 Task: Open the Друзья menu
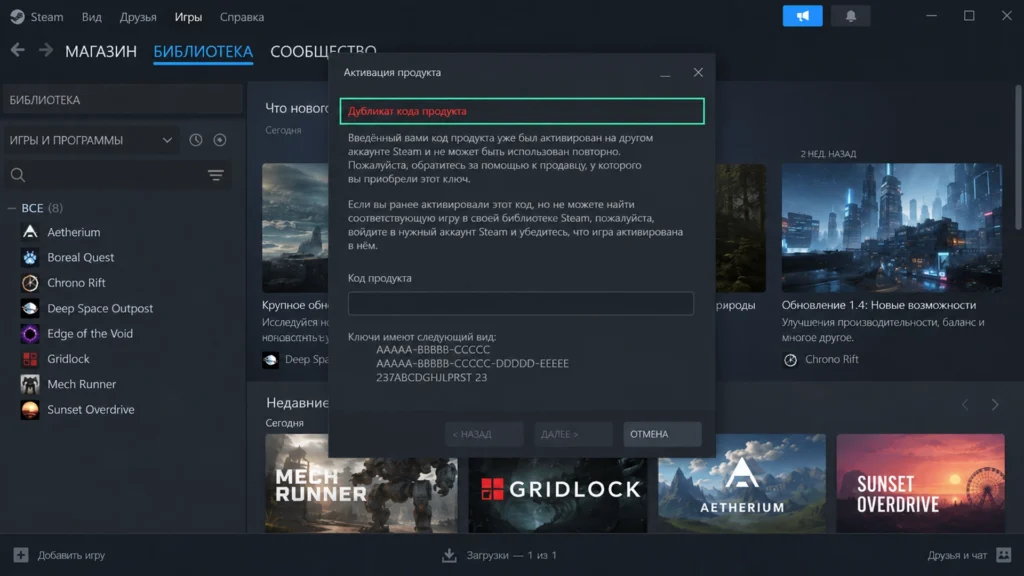138,17
